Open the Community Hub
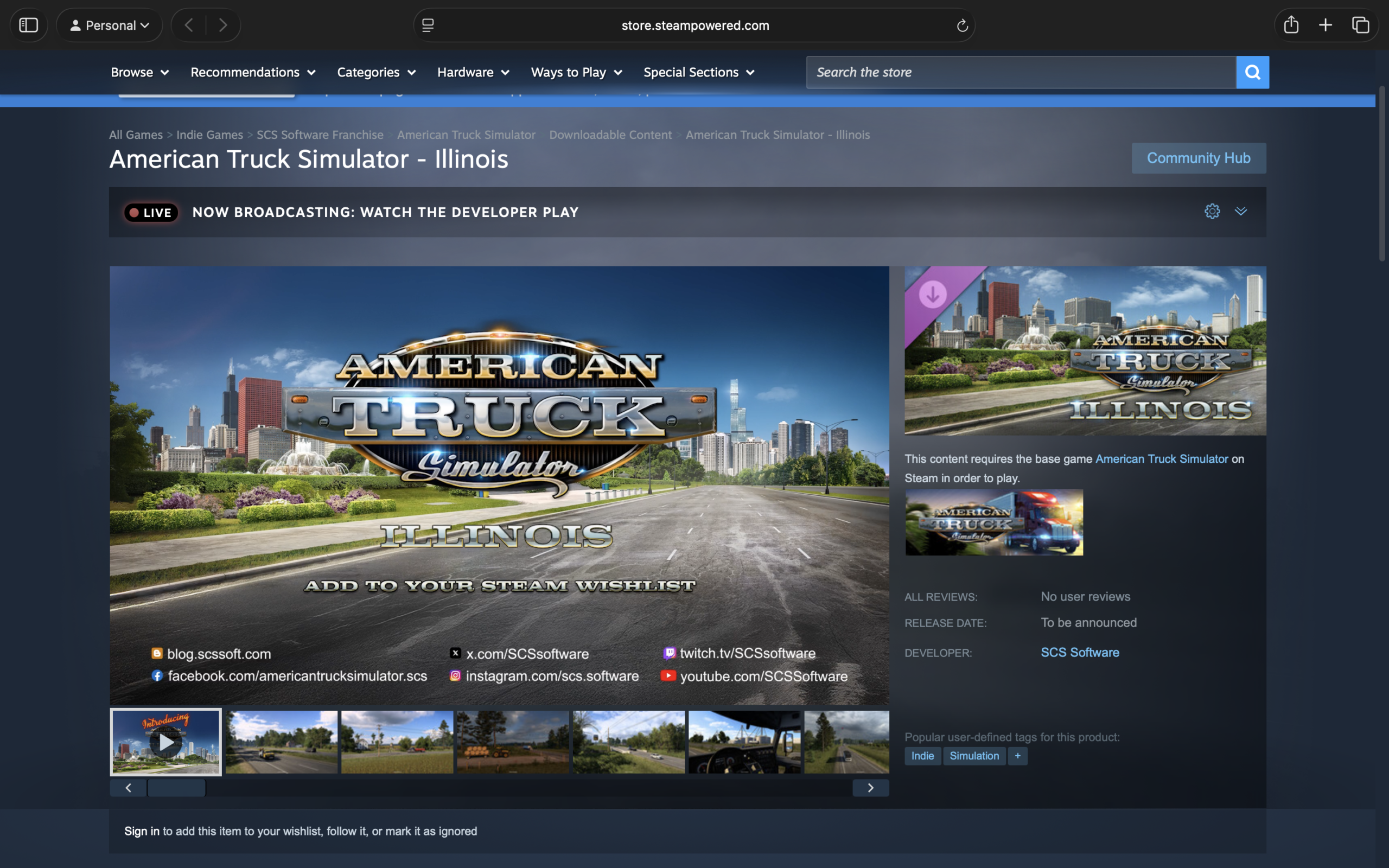Image resolution: width=1389 pixels, height=868 pixels. pos(1199,158)
